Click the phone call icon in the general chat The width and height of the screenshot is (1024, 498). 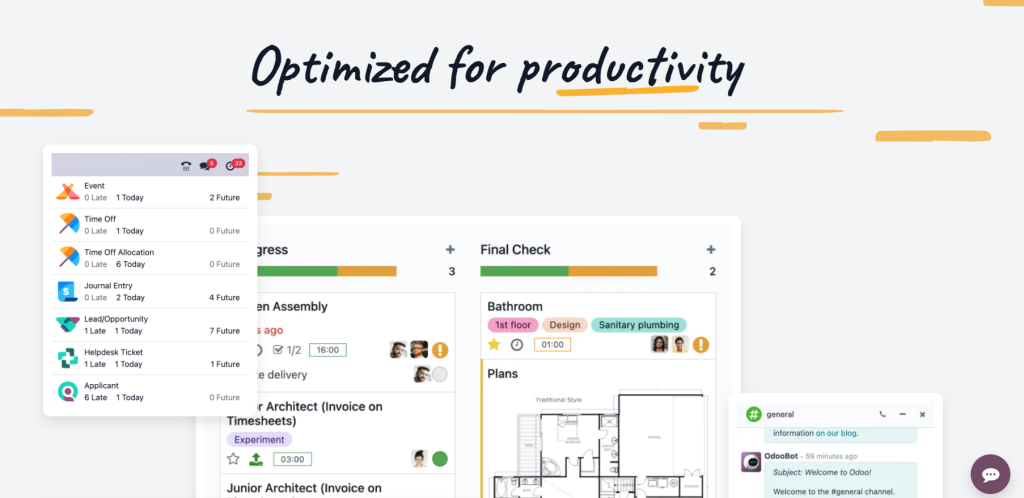point(882,414)
